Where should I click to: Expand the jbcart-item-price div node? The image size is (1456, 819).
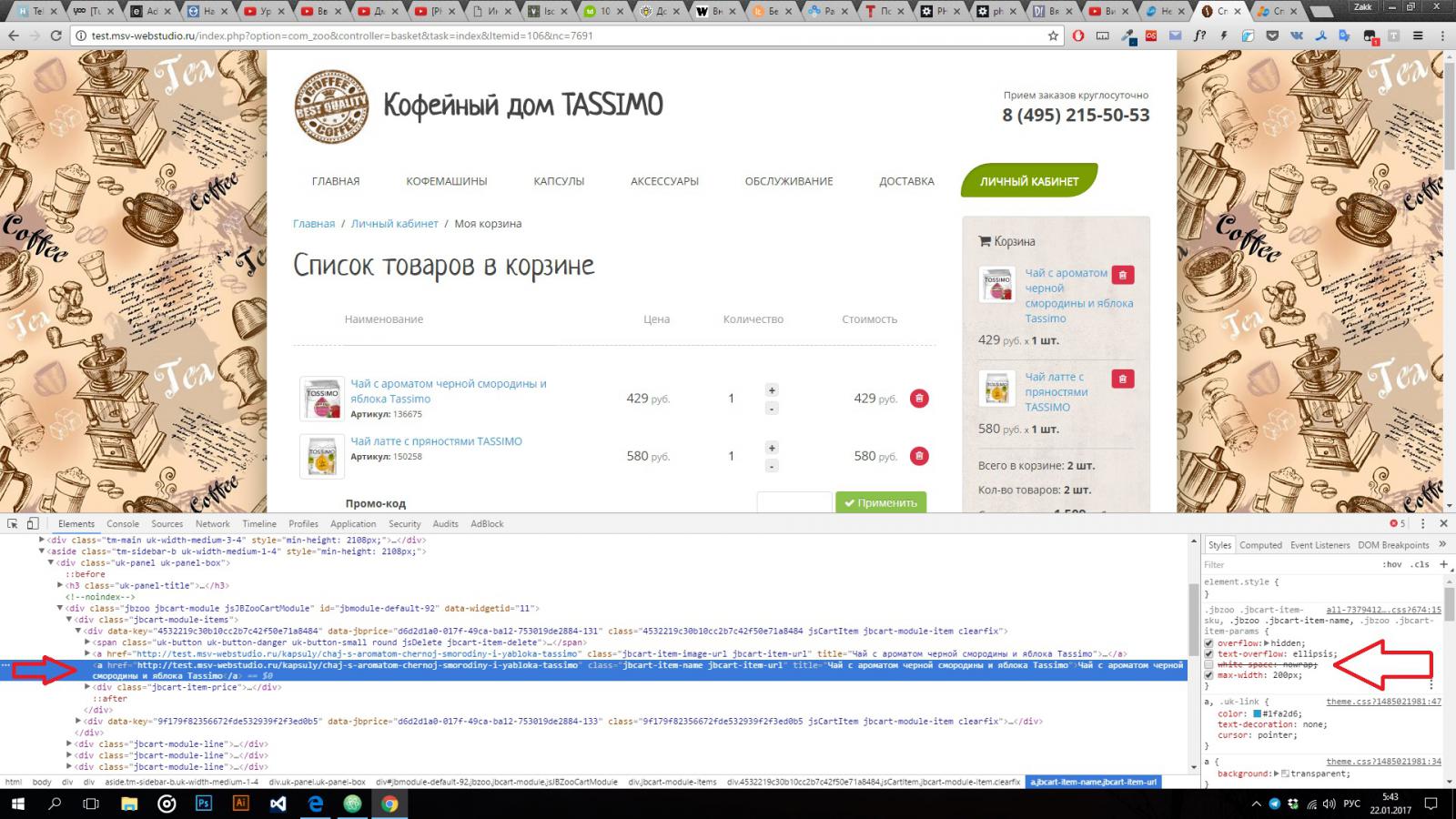coord(87,687)
